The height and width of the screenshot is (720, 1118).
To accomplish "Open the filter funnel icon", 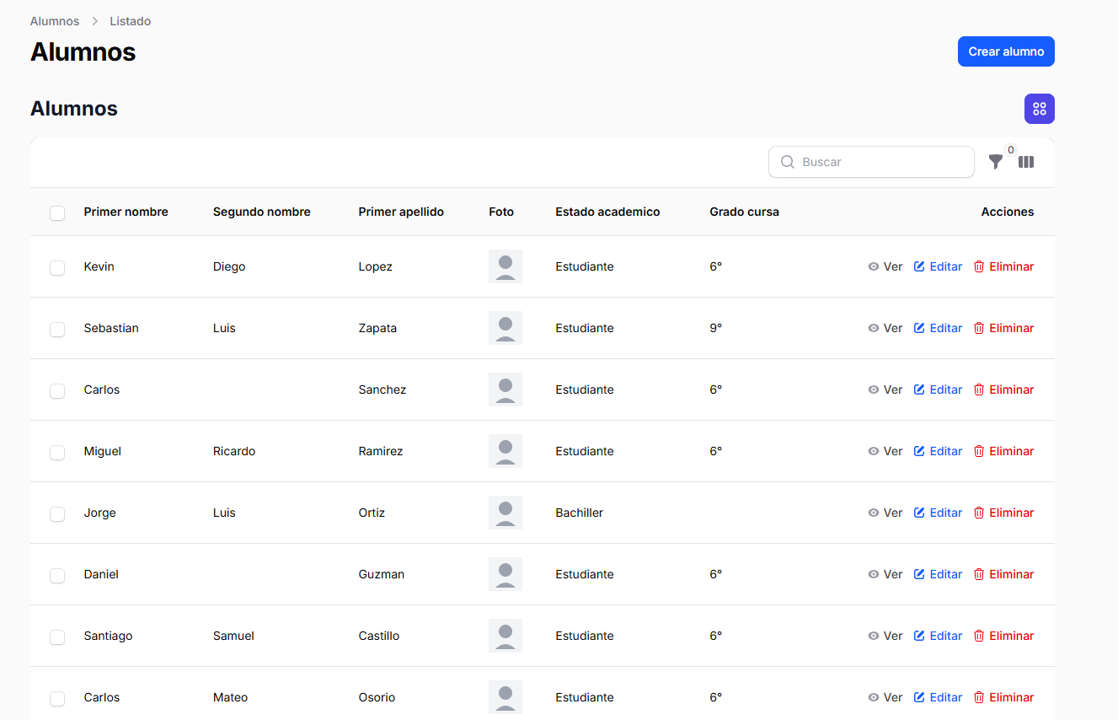I will point(995,162).
